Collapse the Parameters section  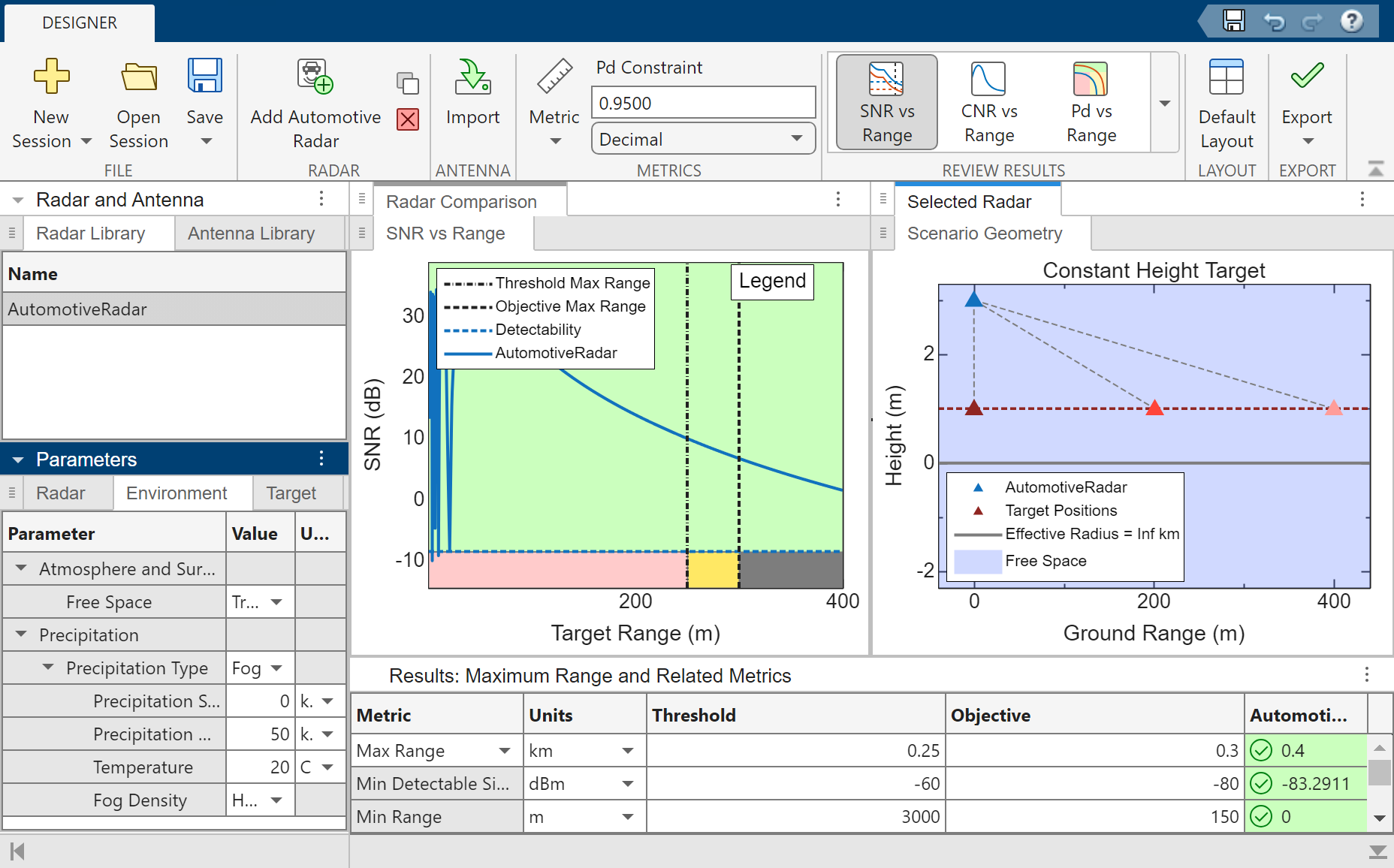pos(18,459)
